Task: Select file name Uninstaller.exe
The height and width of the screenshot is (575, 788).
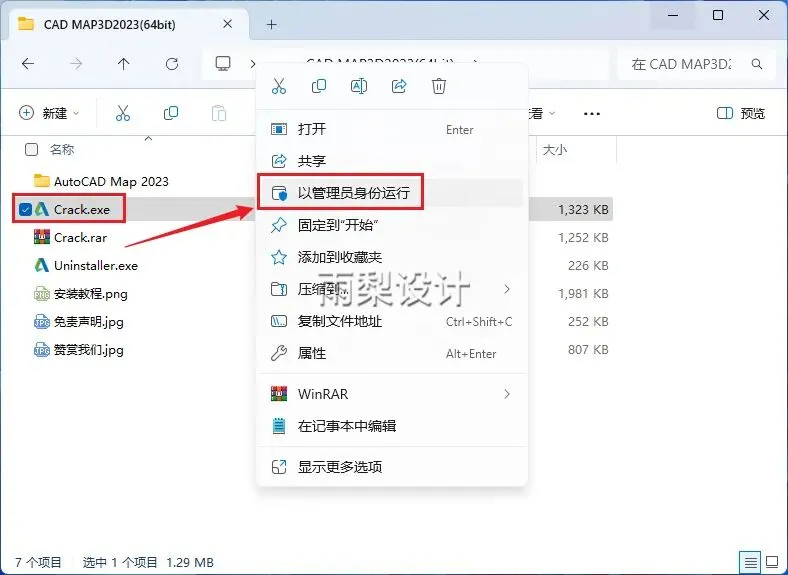Action: (96, 265)
